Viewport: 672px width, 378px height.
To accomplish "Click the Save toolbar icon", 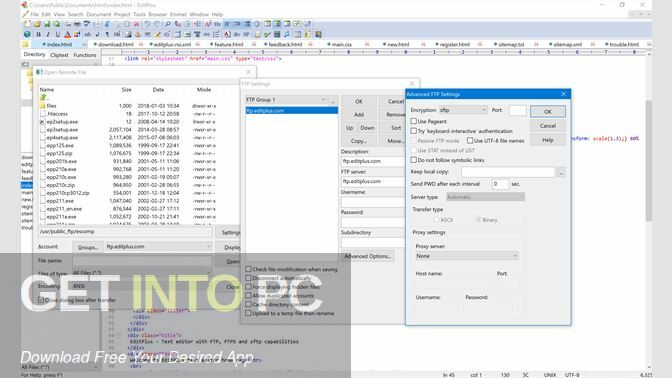I will [47, 24].
